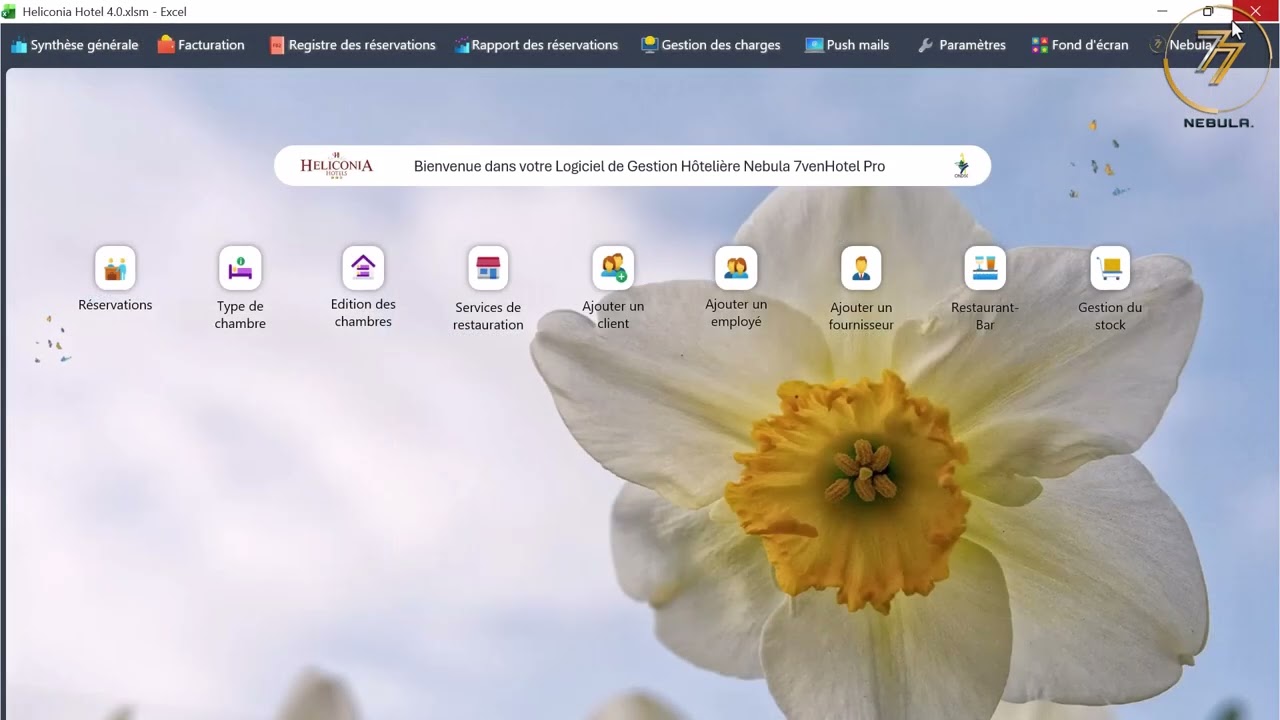Viewport: 1280px width, 720px height.
Task: Restore down the Excel window
Action: tap(1208, 11)
